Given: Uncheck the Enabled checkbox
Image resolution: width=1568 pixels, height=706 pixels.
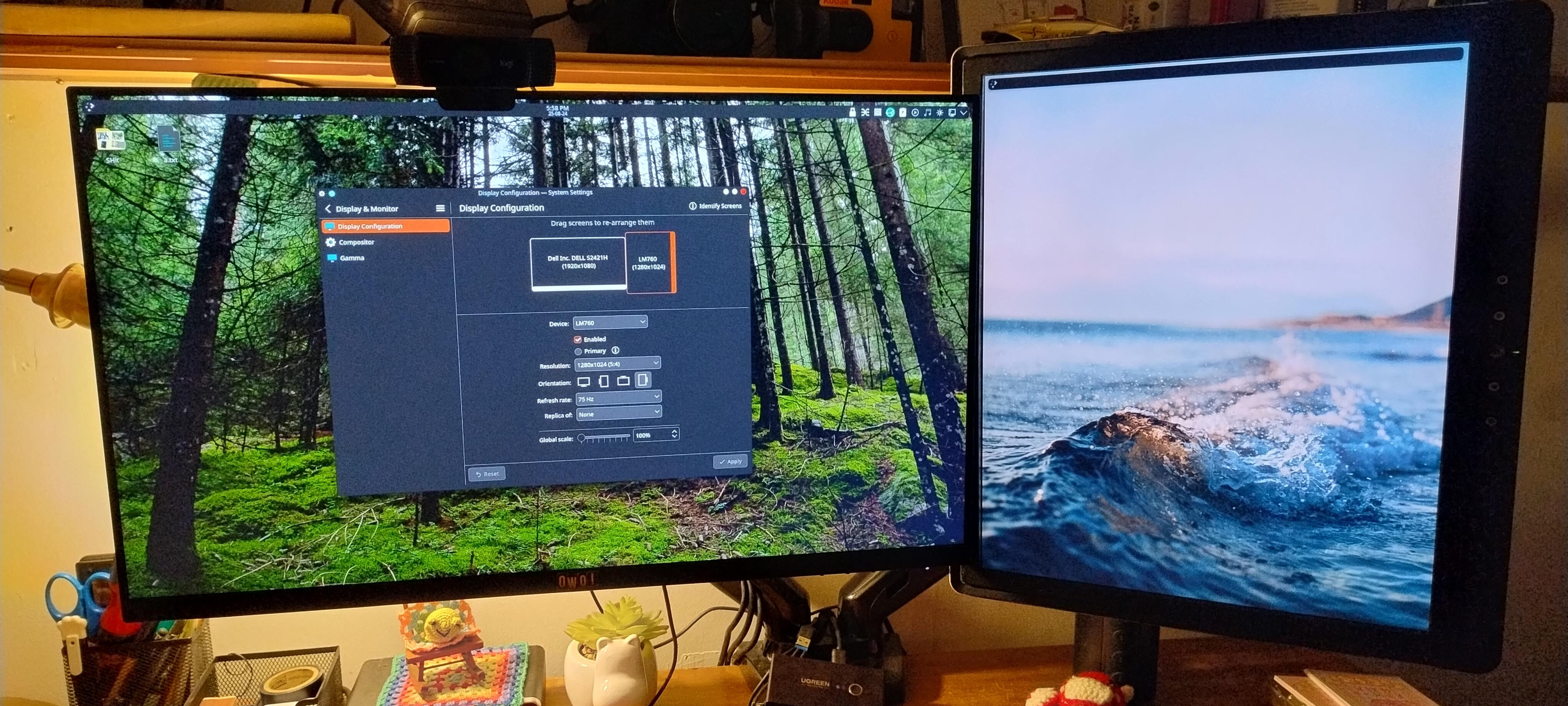Looking at the screenshot, I should pyautogui.click(x=578, y=339).
